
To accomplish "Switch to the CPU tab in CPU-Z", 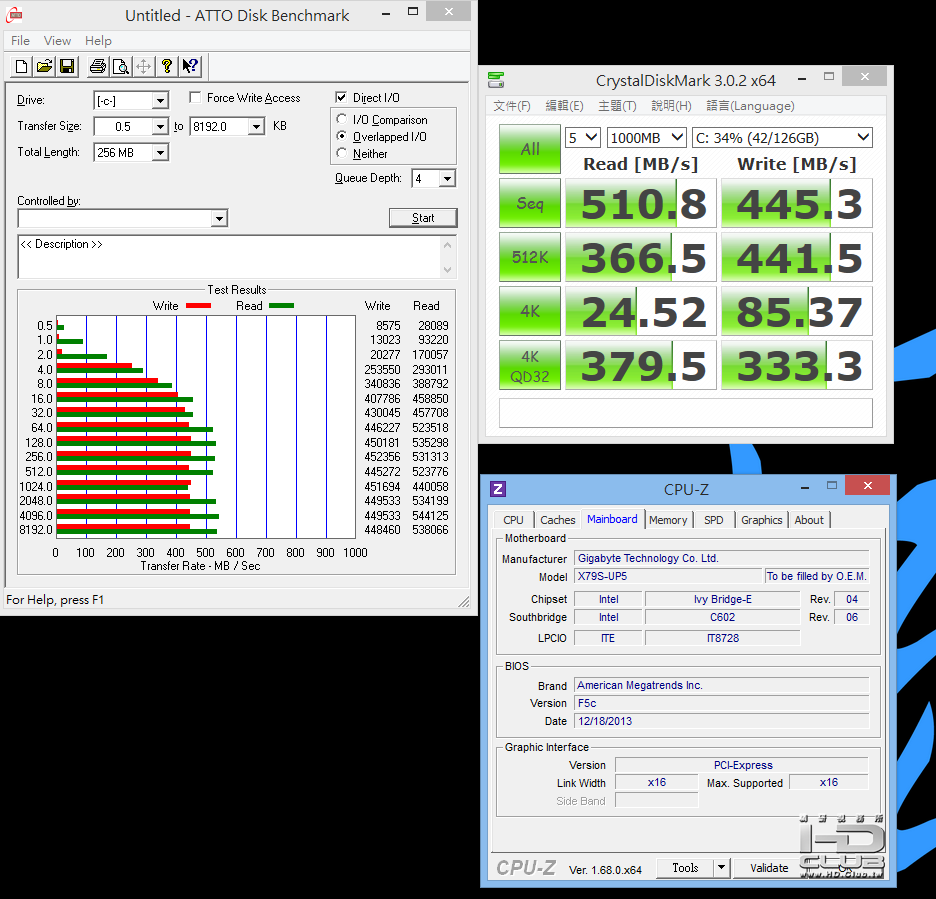I will point(513,520).
